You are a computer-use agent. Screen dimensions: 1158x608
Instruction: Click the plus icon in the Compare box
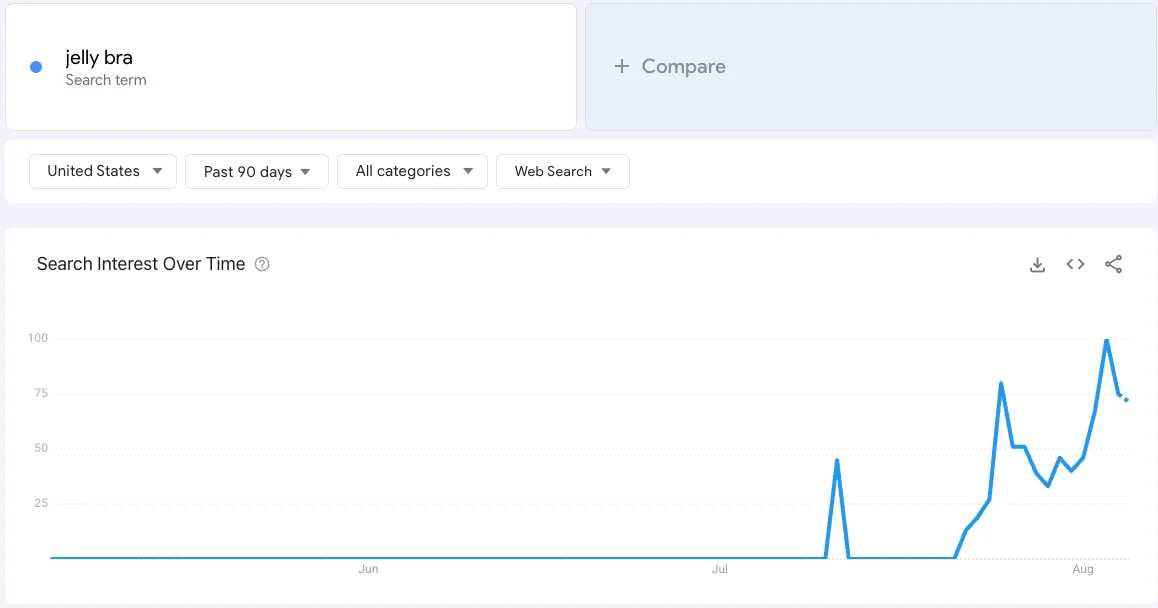[620, 66]
